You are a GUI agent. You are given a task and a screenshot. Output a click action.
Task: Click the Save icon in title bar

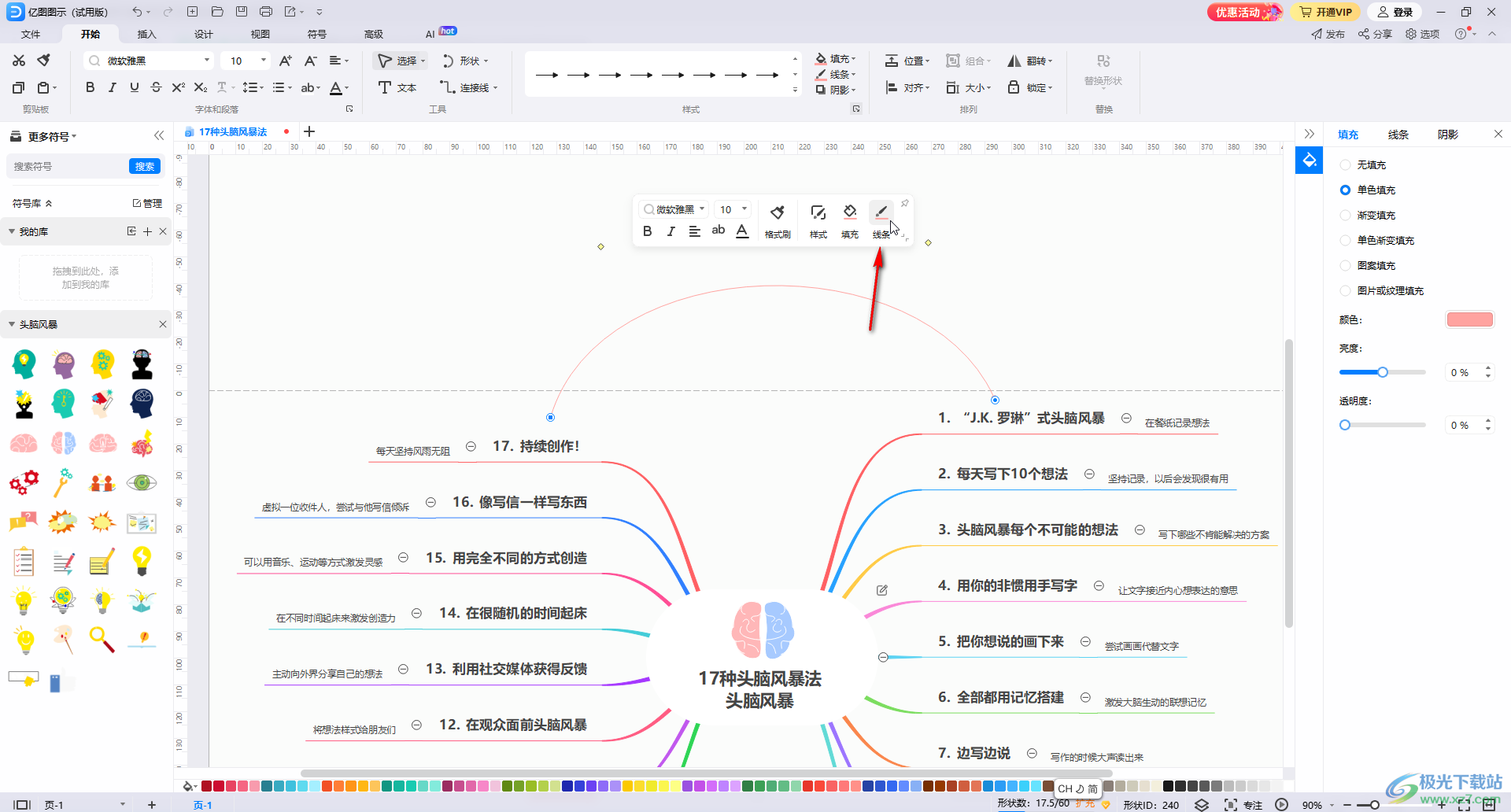pos(242,12)
